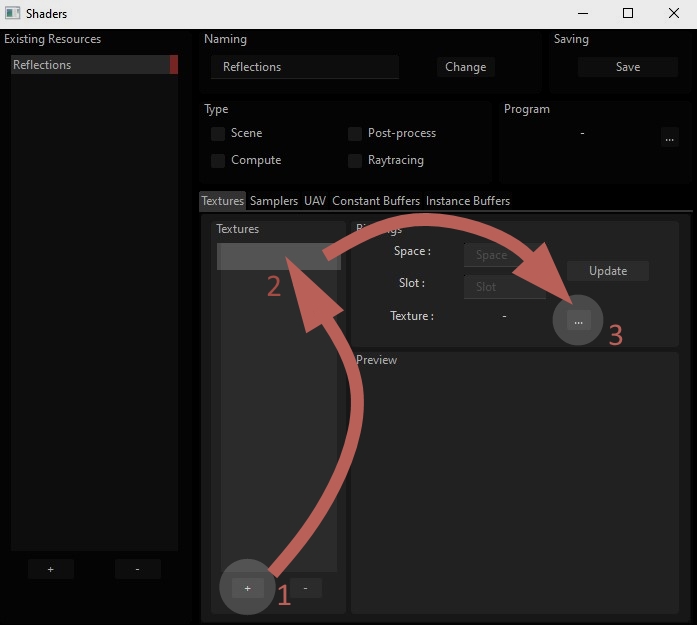Viewport: 697px width, 625px height.
Task: Toggle the Compute type checkbox
Action: pyautogui.click(x=218, y=160)
